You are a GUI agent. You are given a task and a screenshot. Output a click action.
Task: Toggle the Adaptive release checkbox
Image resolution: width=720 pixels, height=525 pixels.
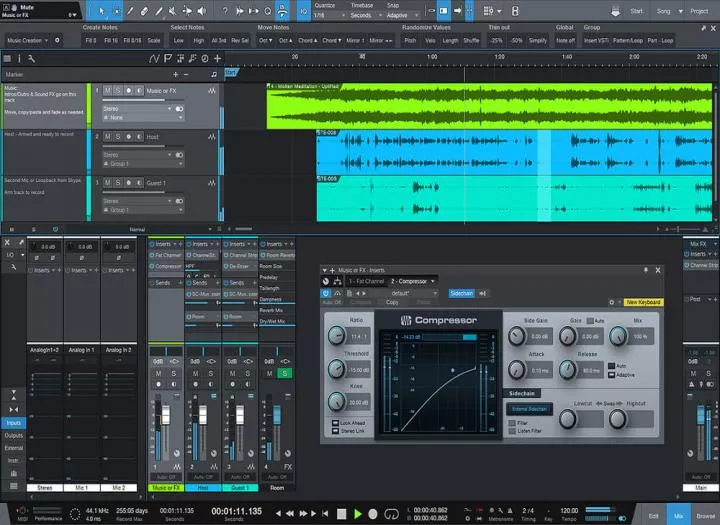(611, 375)
